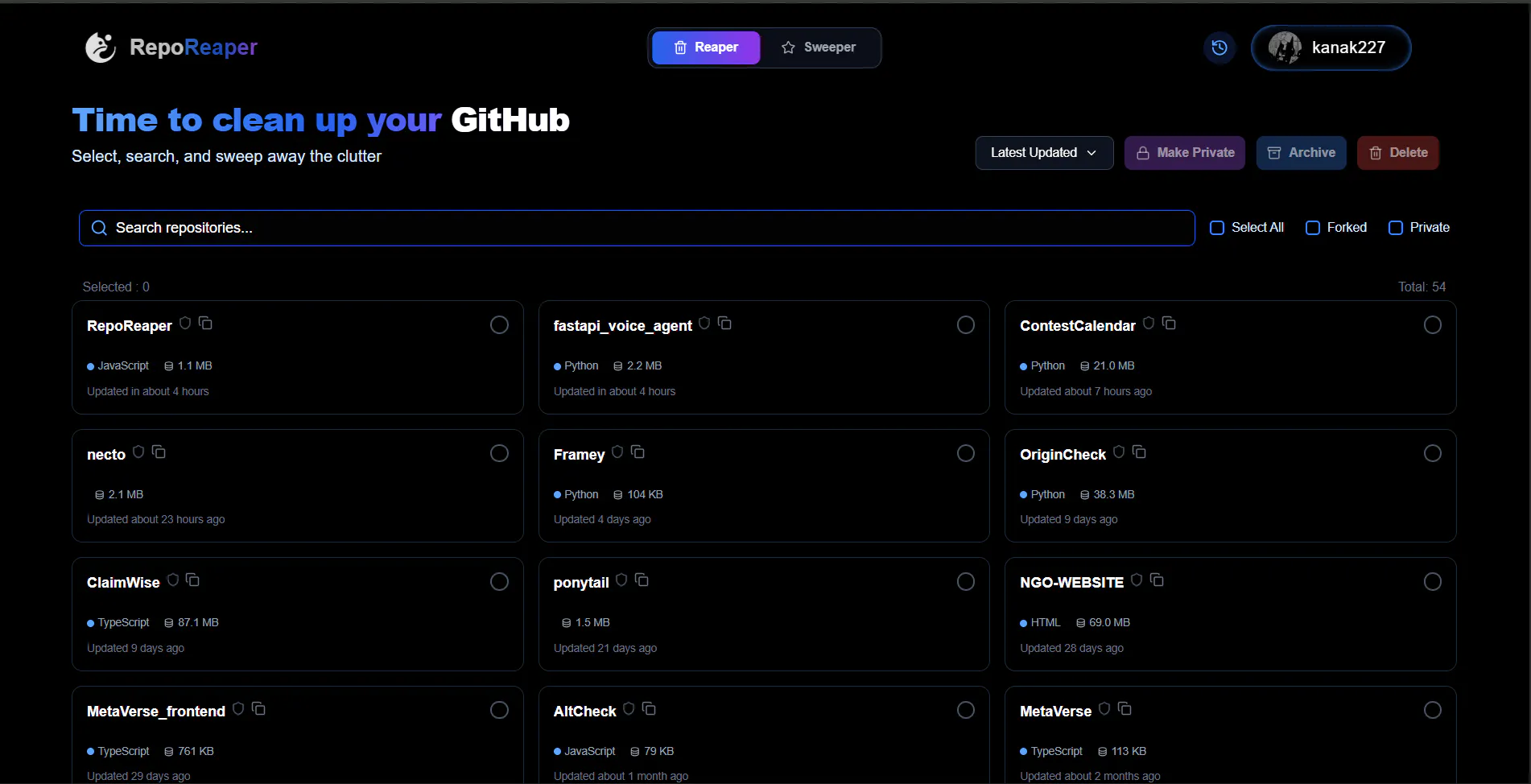Select the MetaVerse repository circle
The image size is (1531, 784).
coord(1433,710)
